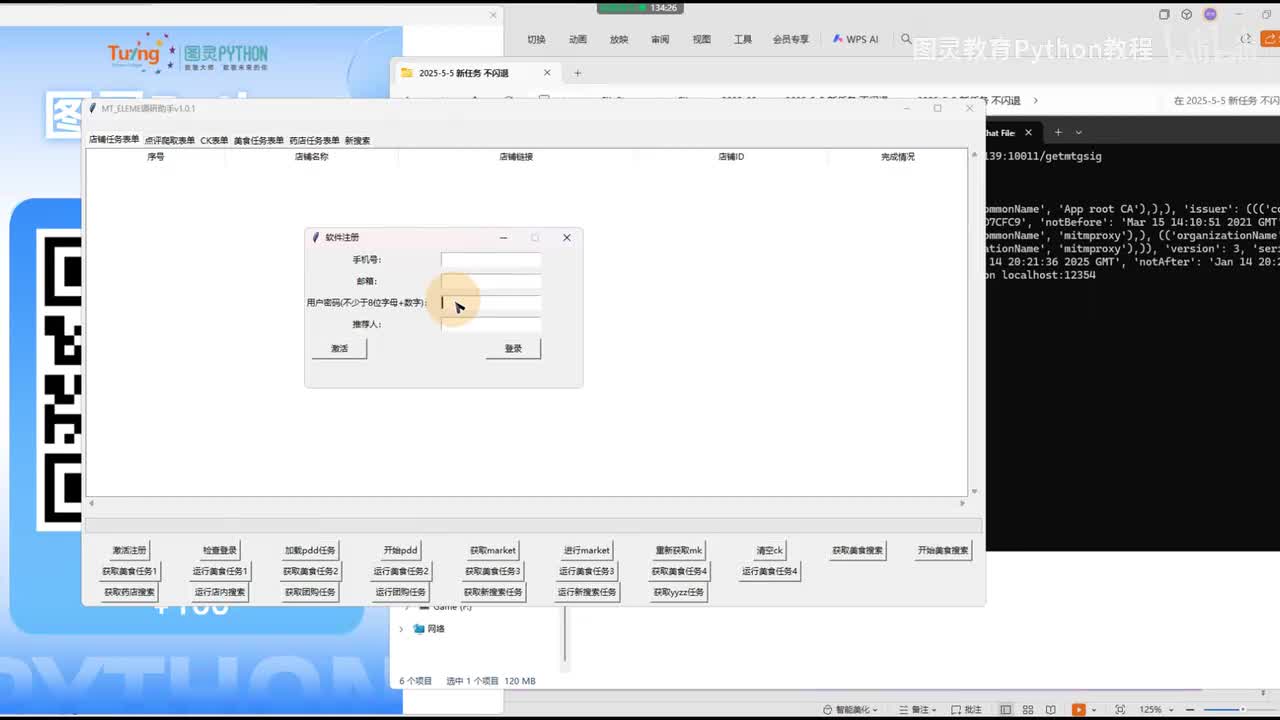Click the 获取美食任务4 button
This screenshot has height=720, width=1280.
[x=679, y=571]
